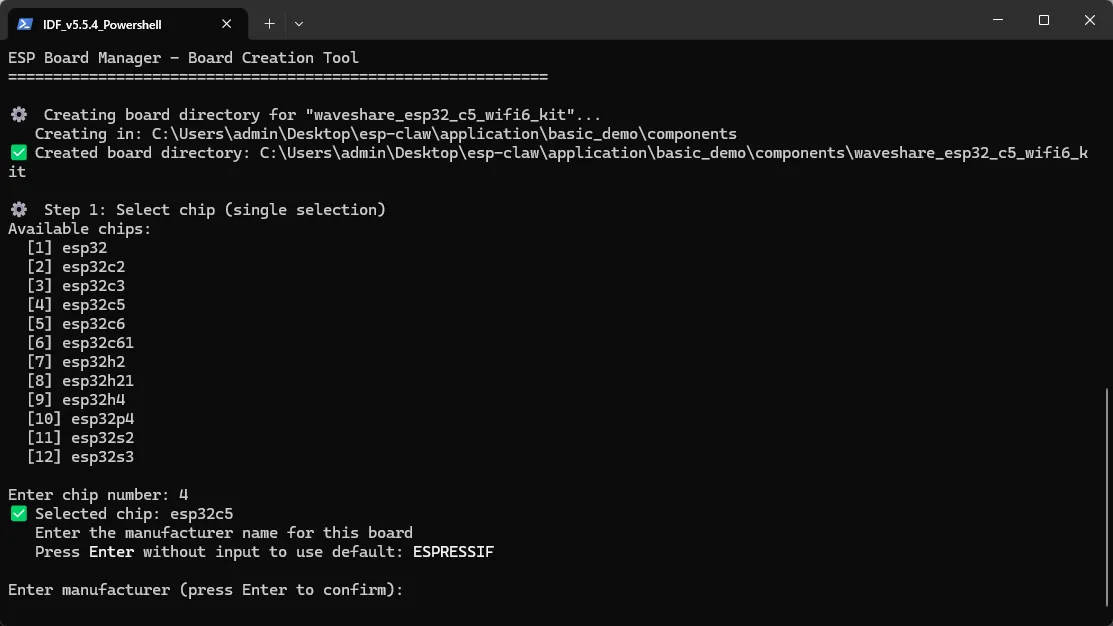Image resolution: width=1113 pixels, height=626 pixels.
Task: Click the ESP Board Manager title line
Action: (x=183, y=57)
